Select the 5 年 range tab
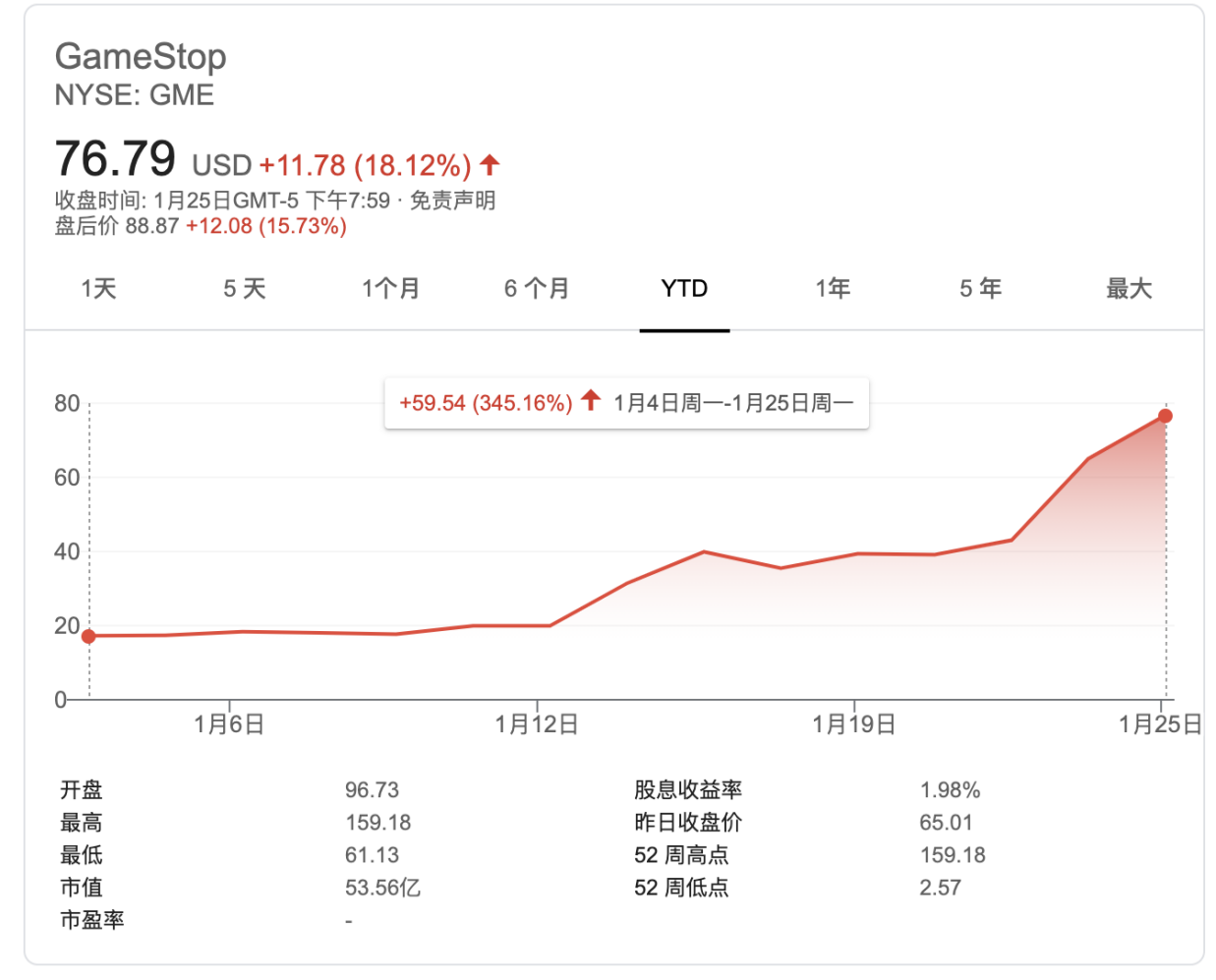Image resolution: width=1216 pixels, height=980 pixels. click(x=980, y=288)
